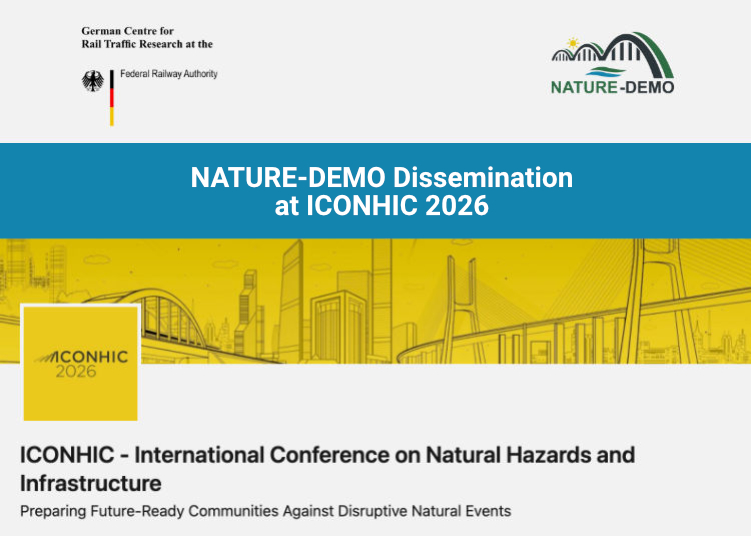Open the ICONHIC 2026 yellow logo tile

click(x=80, y=363)
